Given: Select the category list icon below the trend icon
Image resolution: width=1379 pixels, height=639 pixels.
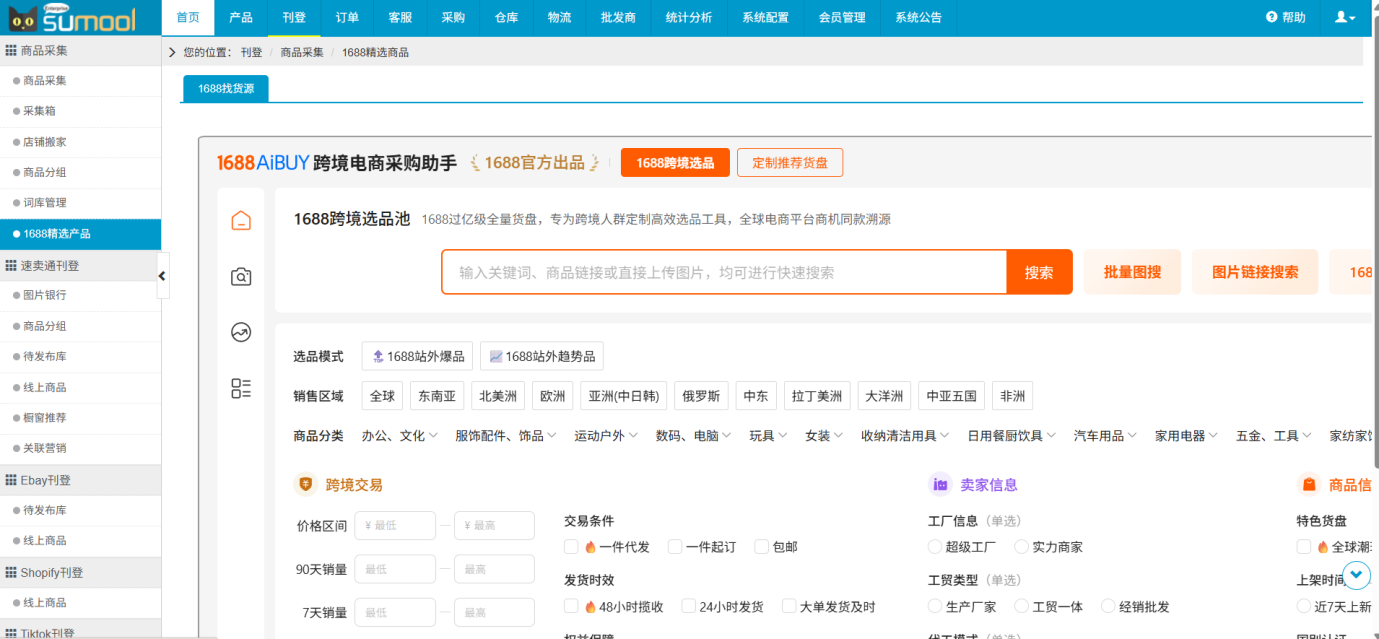Looking at the screenshot, I should pyautogui.click(x=240, y=389).
